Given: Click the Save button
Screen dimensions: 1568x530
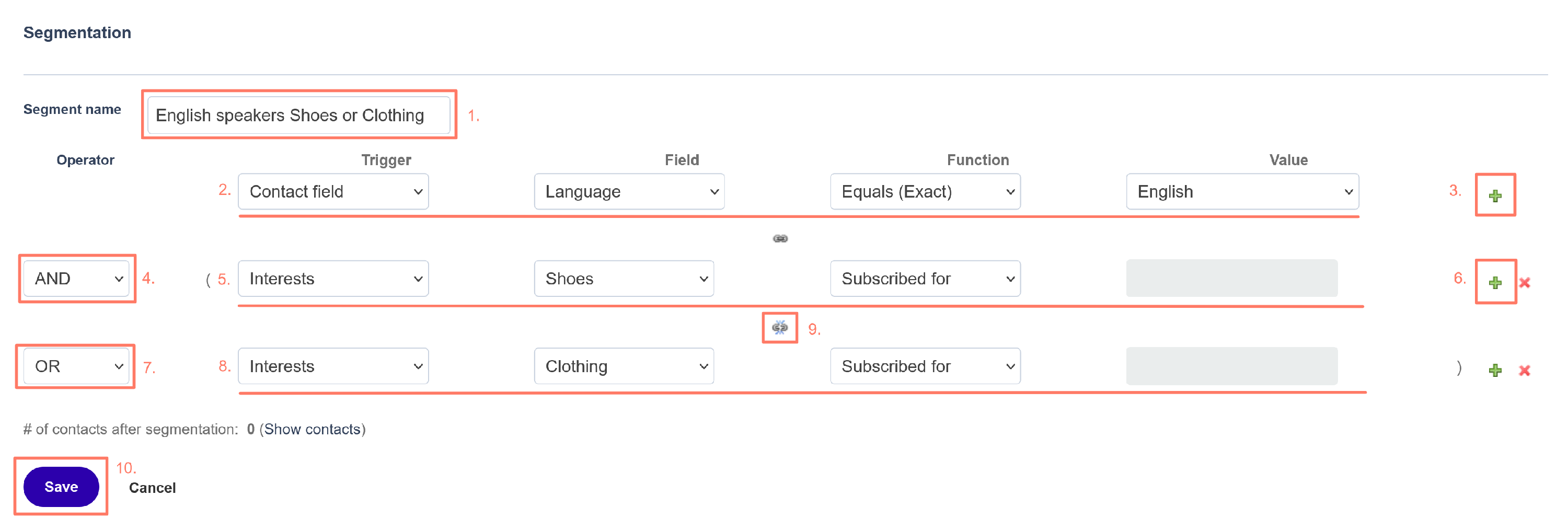Looking at the screenshot, I should point(61,487).
